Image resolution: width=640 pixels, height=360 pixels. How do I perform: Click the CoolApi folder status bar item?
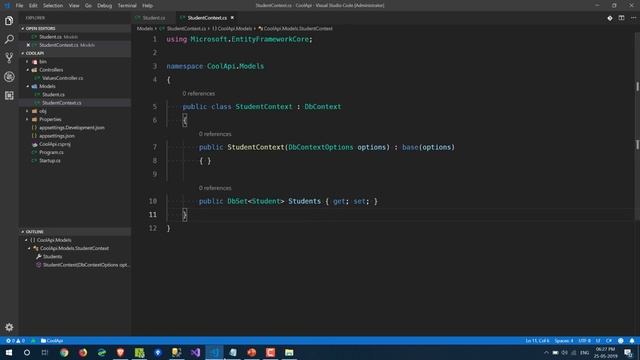(52, 341)
